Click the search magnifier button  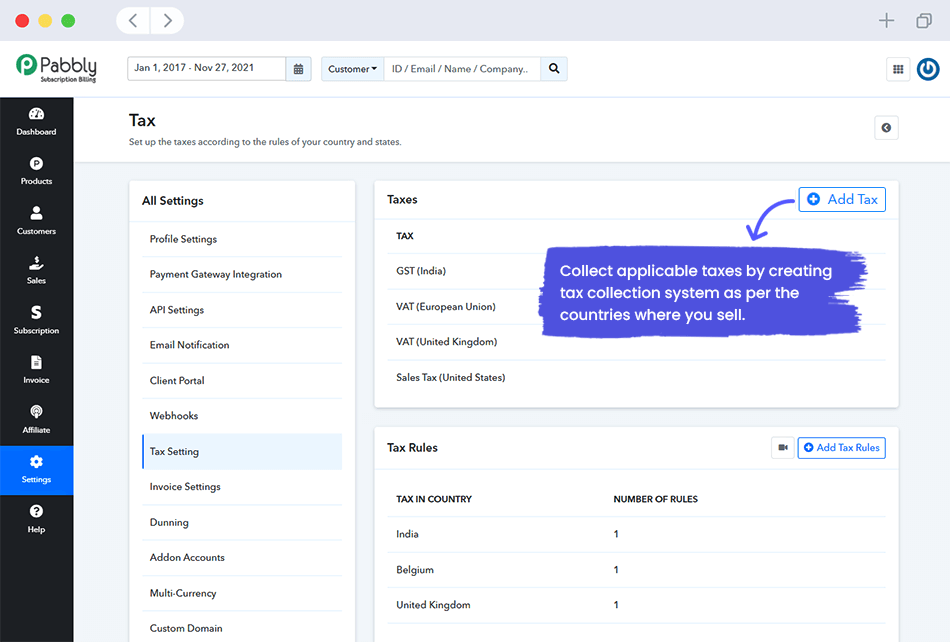point(554,69)
